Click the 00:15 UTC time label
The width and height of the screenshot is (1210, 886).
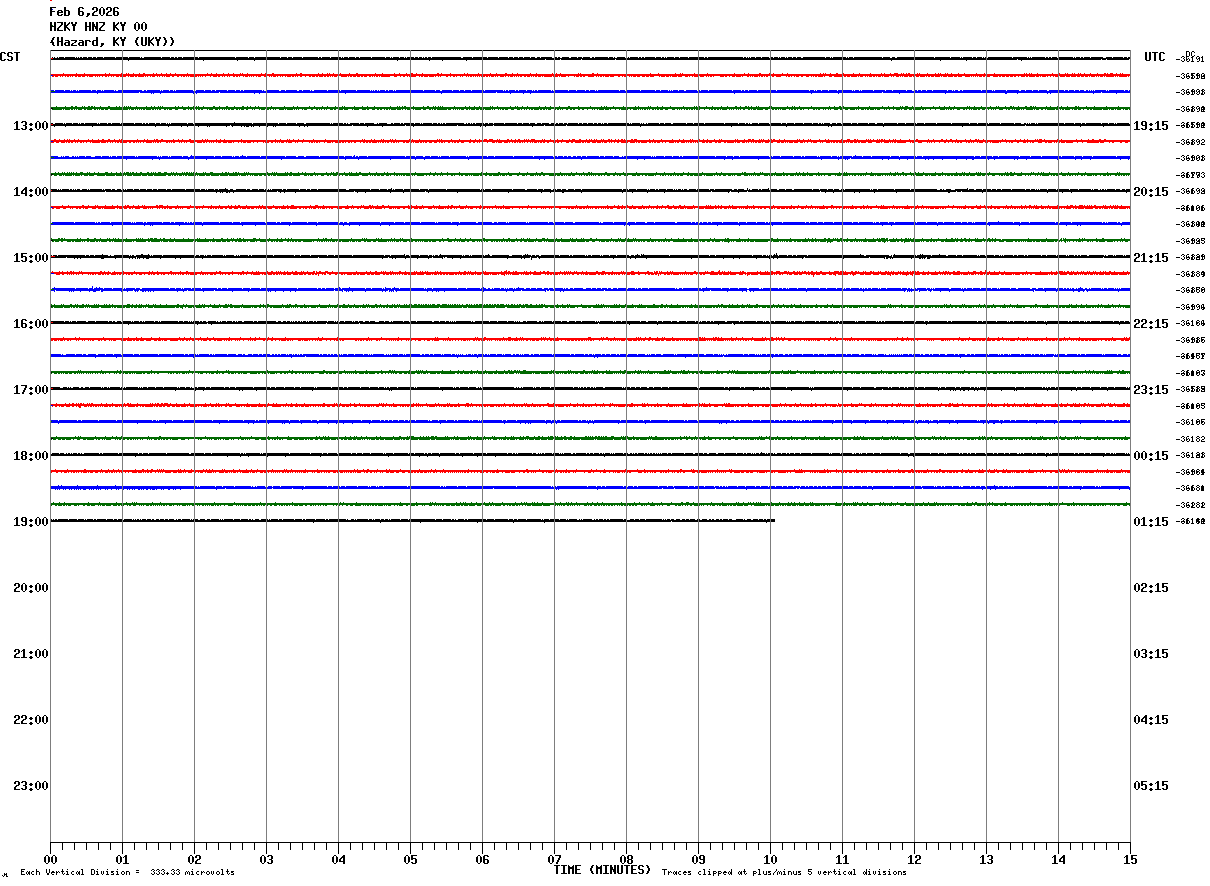pyautogui.click(x=1151, y=456)
